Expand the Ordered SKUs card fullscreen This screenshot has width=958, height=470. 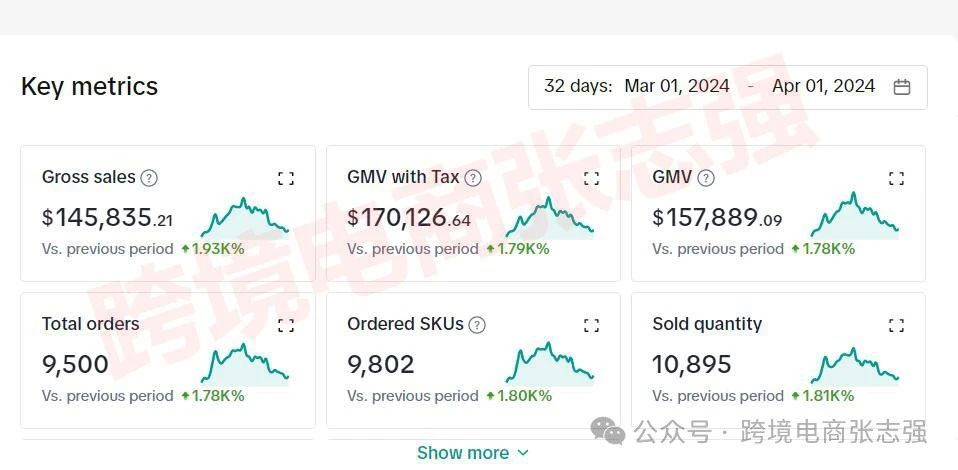click(x=591, y=325)
